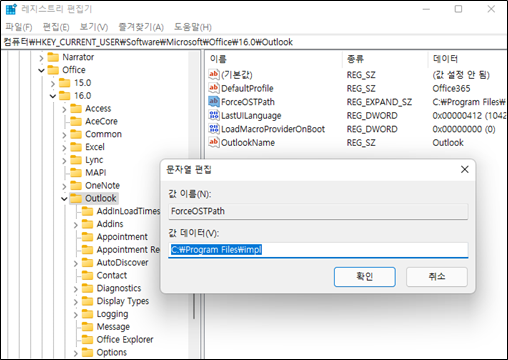
Task: Open the 편집(E) menu
Action: 56,27
